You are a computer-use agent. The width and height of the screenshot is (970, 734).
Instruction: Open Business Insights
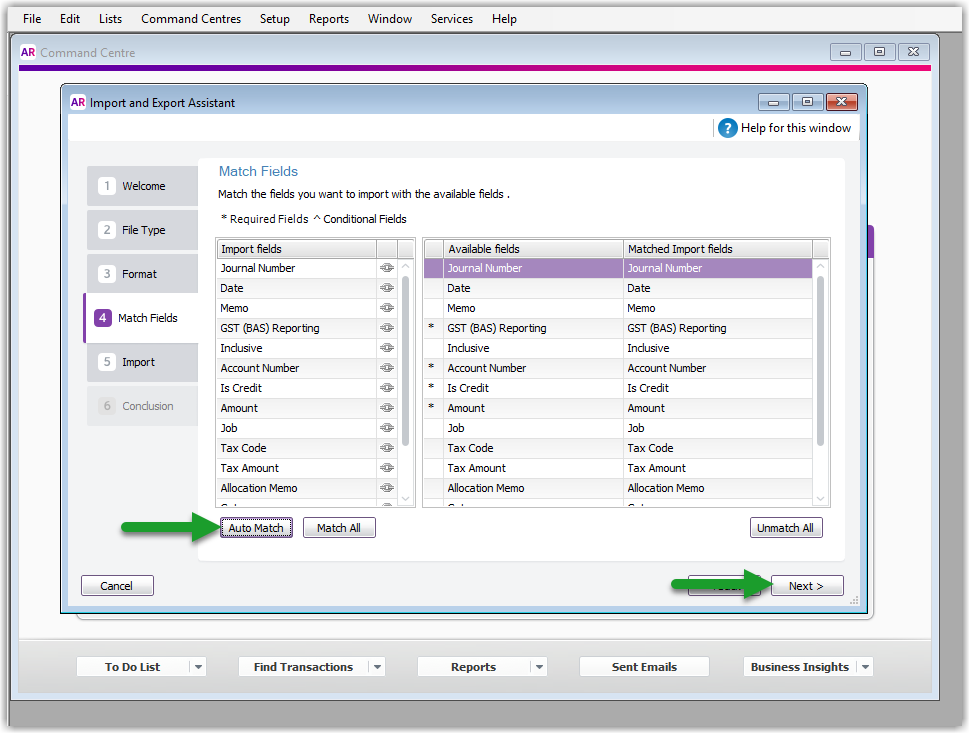799,667
